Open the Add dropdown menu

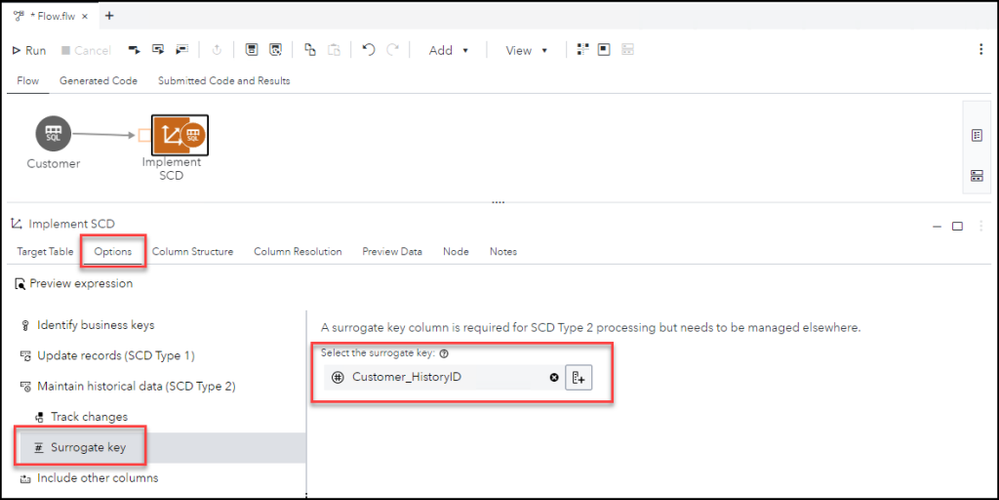pyautogui.click(x=449, y=50)
